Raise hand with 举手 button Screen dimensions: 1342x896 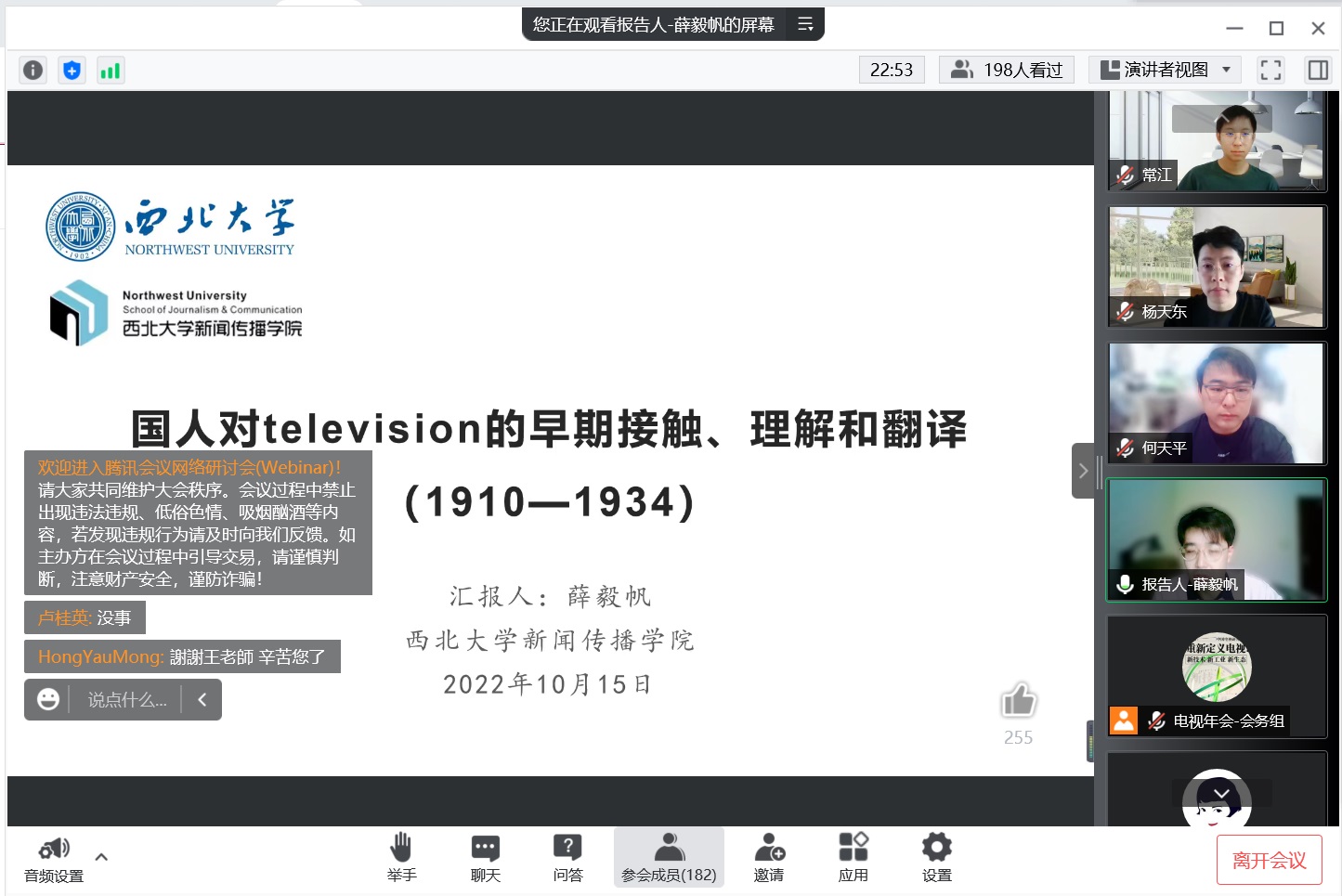coord(401,857)
